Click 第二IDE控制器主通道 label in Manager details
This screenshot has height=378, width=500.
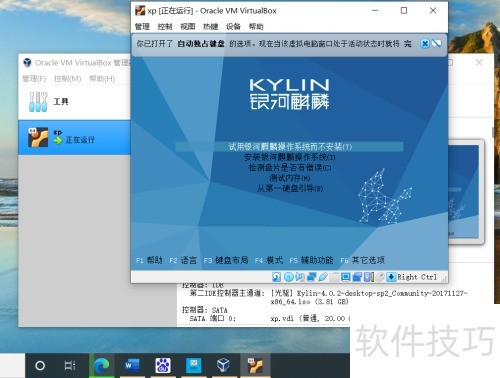pyautogui.click(x=227, y=293)
